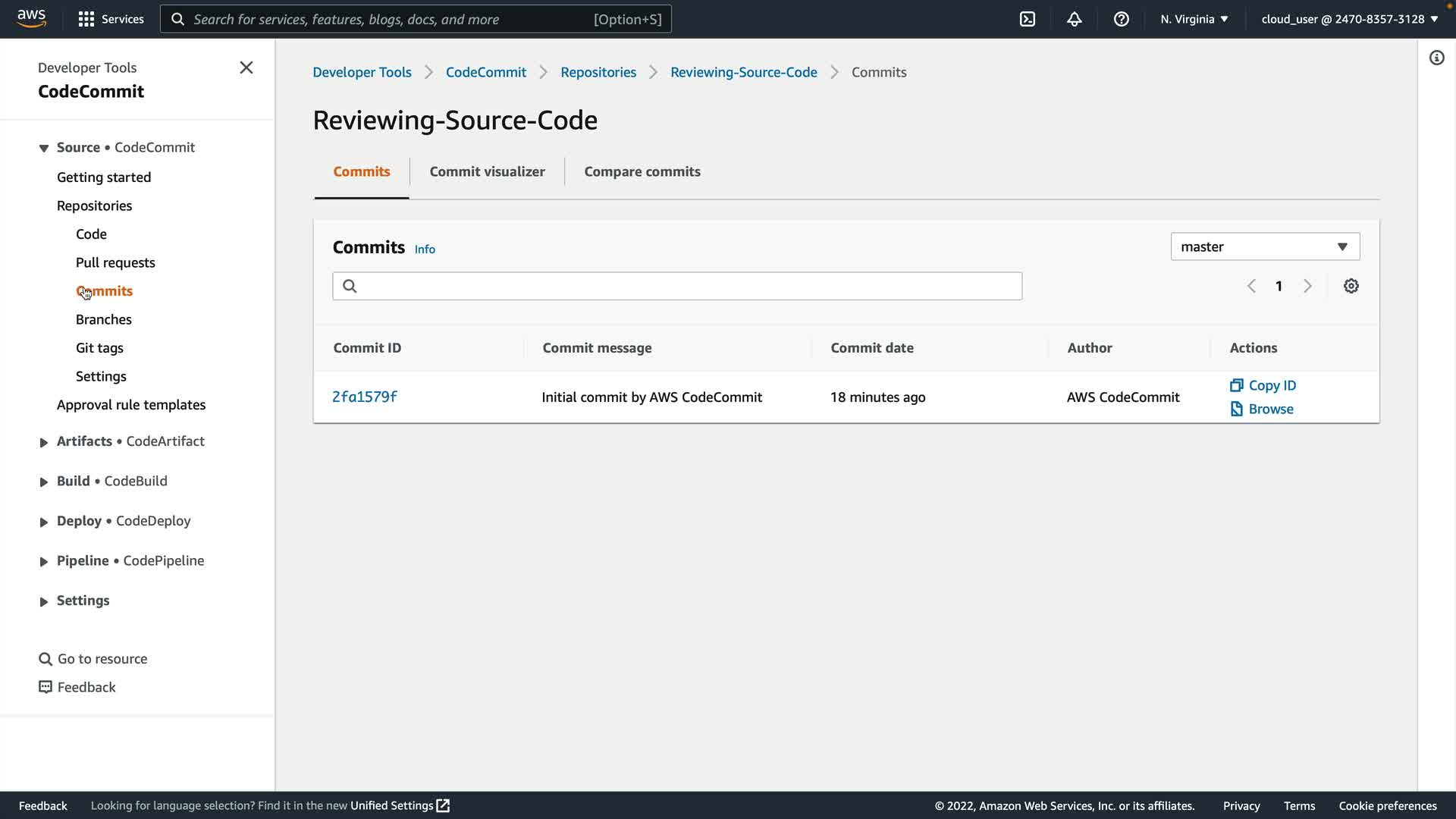Click the Copy ID icon
Viewport: 1456px width, 819px height.
(x=1237, y=385)
